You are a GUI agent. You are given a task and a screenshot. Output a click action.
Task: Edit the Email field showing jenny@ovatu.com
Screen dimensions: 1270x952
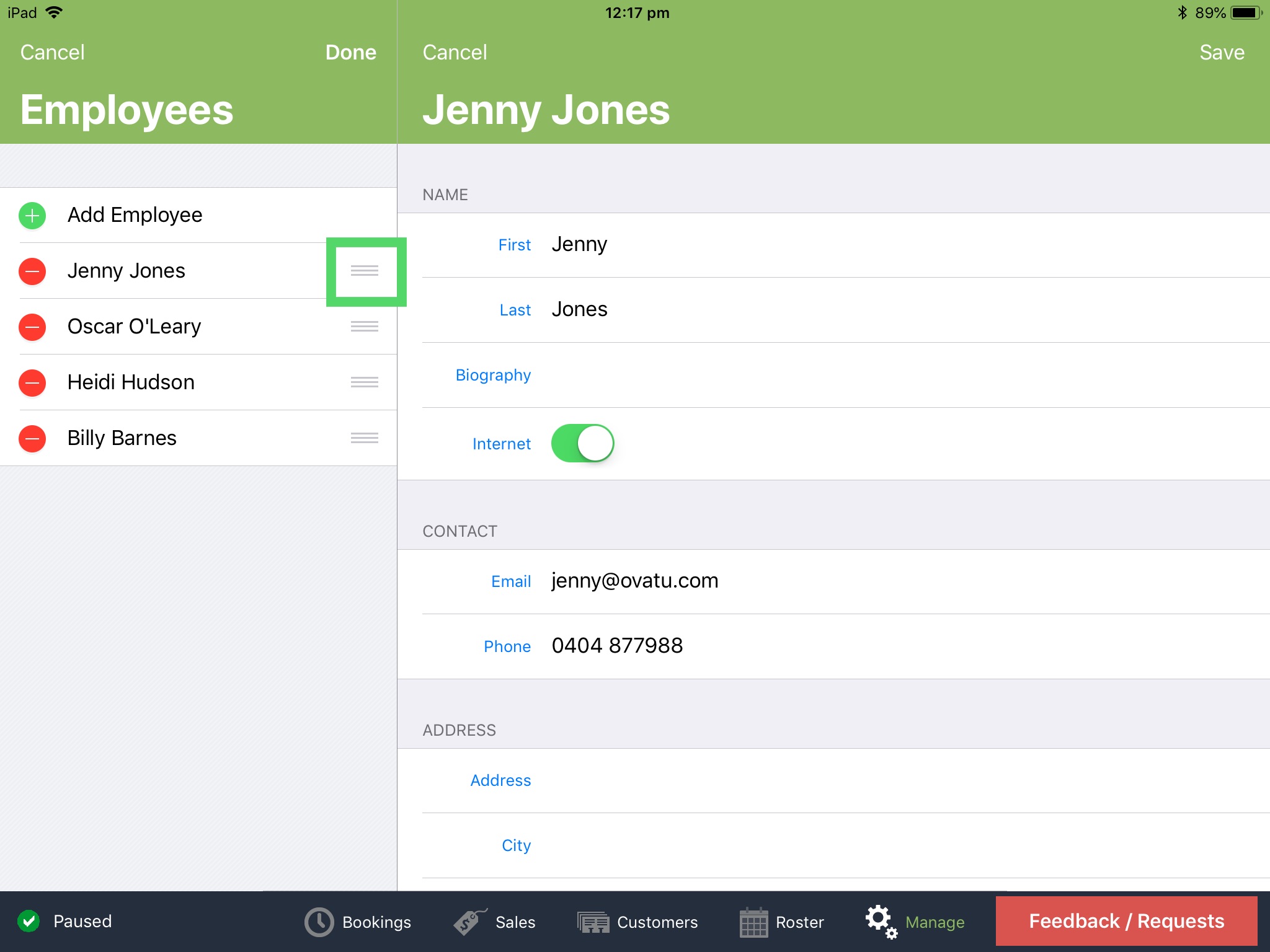pyautogui.click(x=634, y=580)
